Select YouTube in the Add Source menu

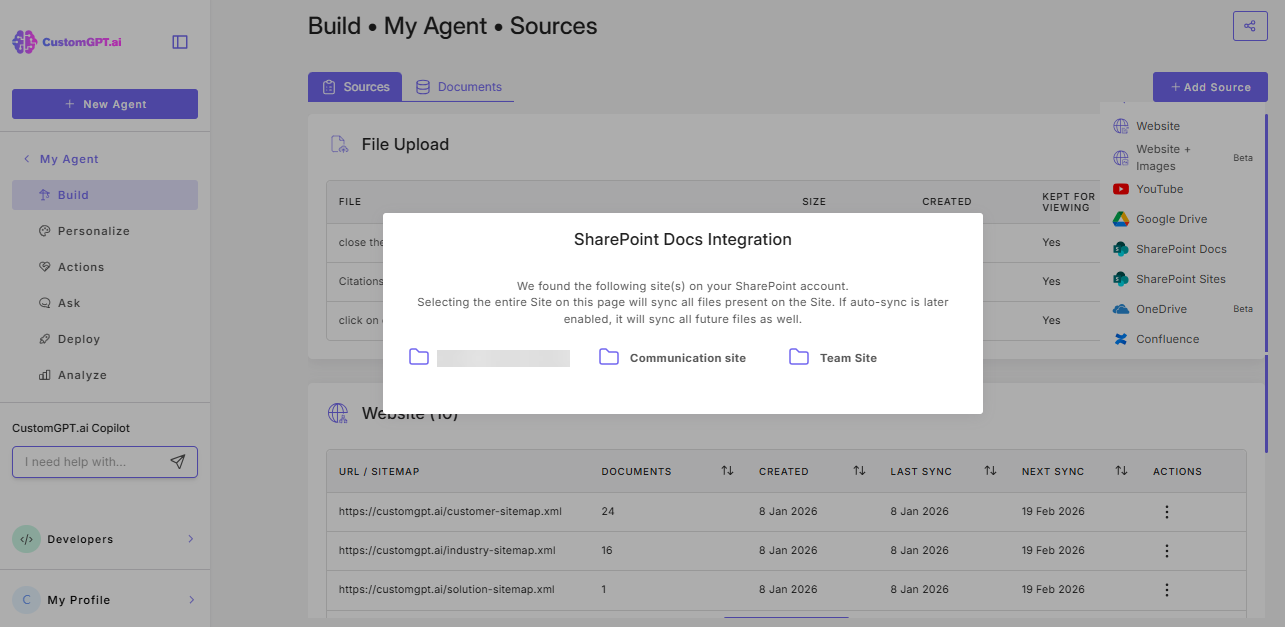1156,188
